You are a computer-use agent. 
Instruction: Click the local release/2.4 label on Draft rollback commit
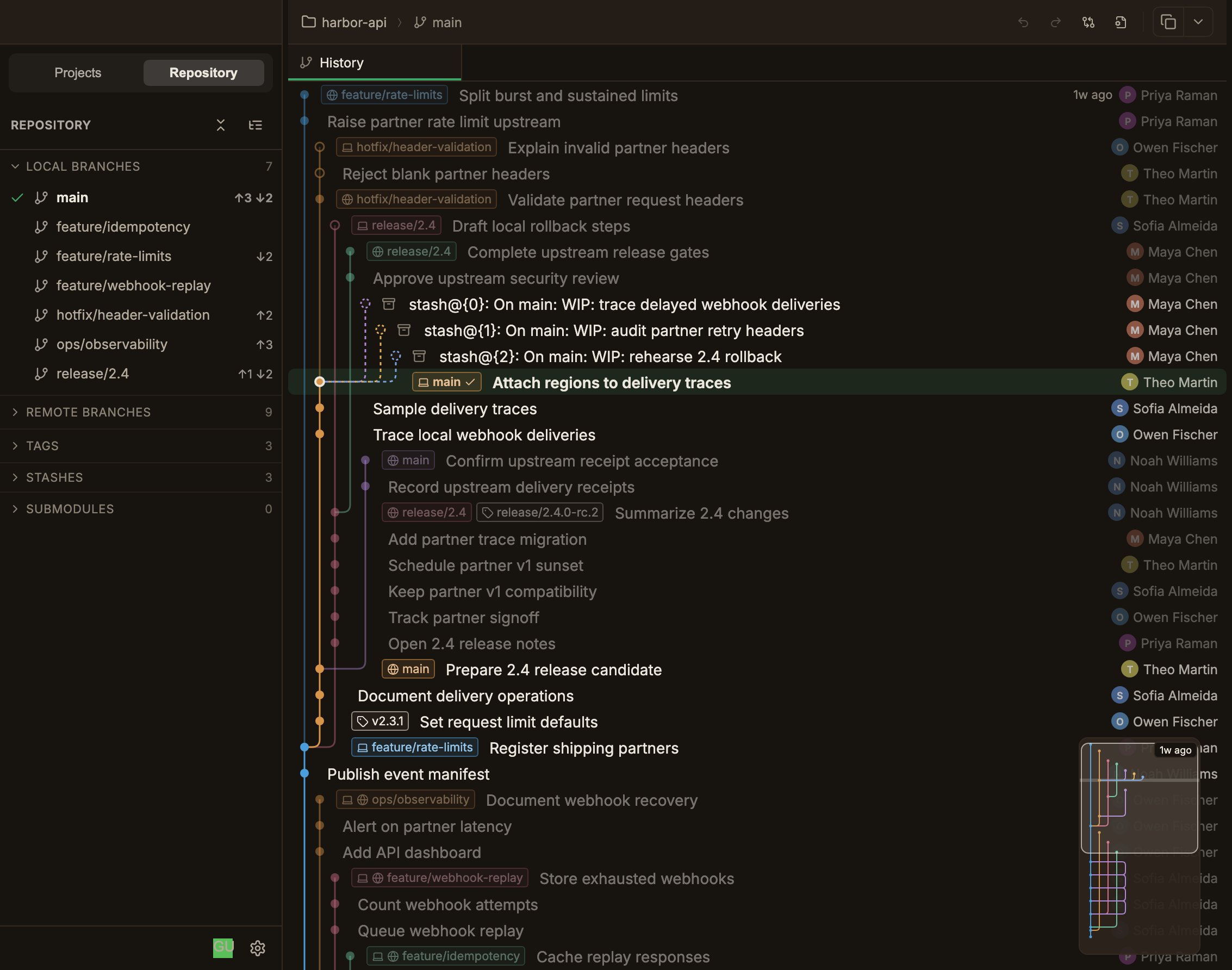(x=396, y=226)
